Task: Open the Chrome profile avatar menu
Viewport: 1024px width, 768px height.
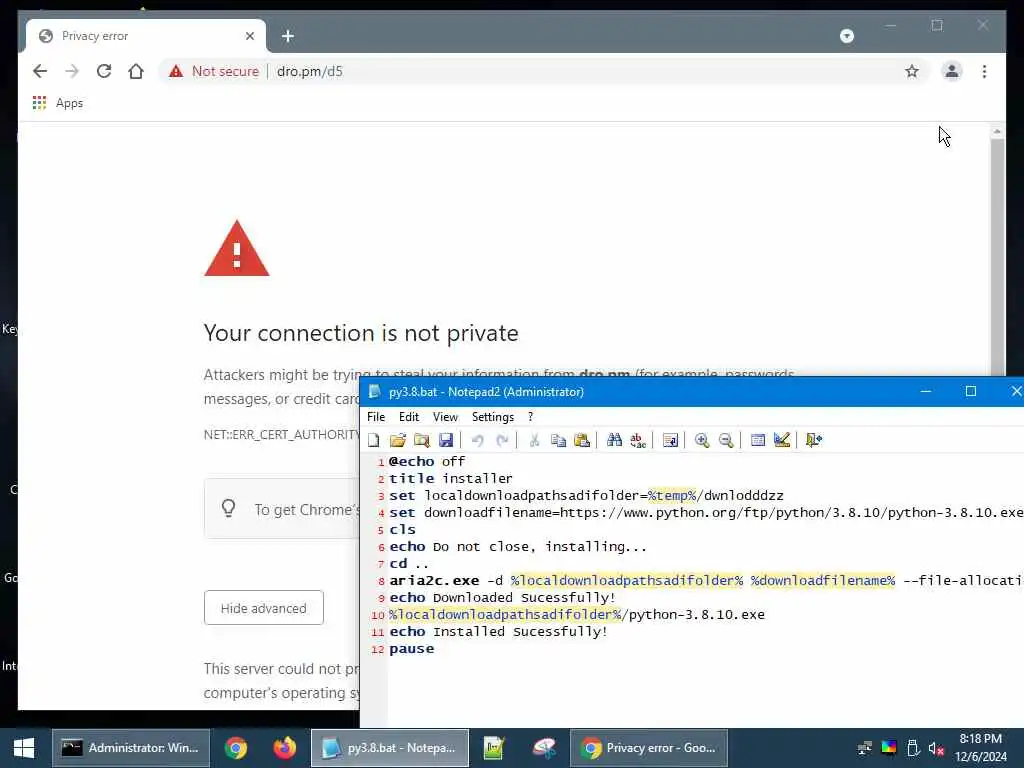Action: pos(952,71)
